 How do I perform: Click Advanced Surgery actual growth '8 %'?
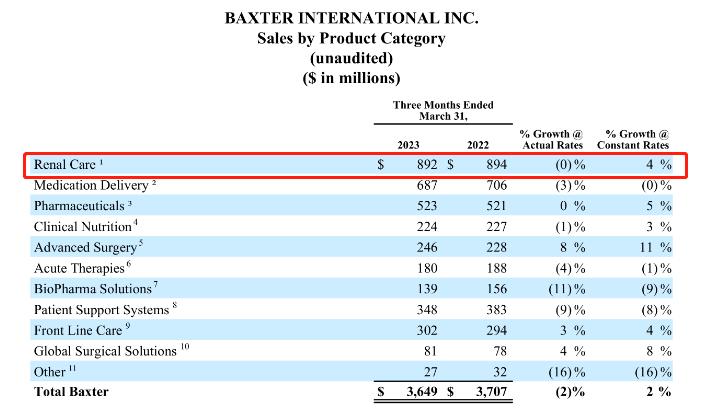(x=573, y=247)
